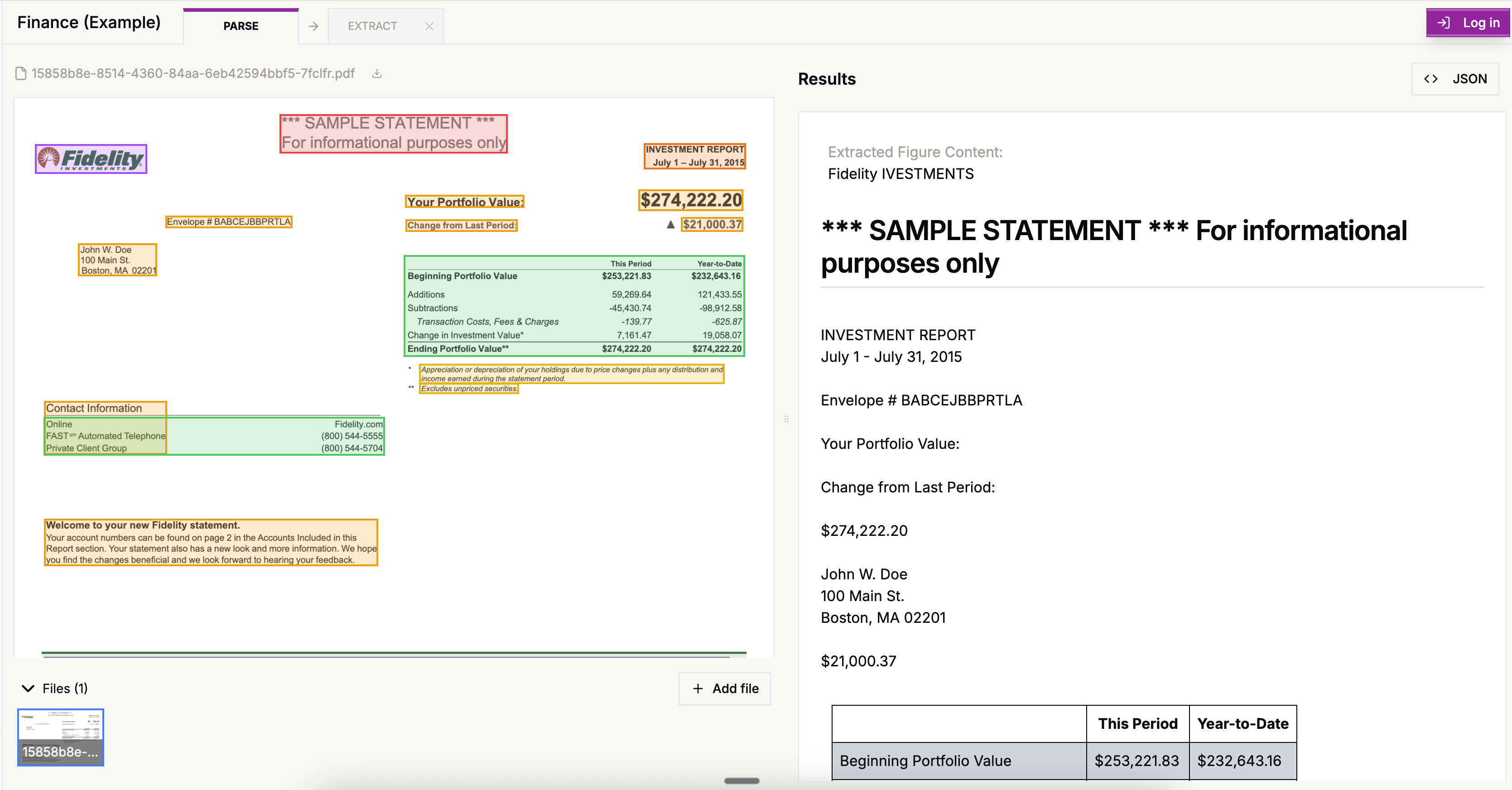This screenshot has width=1512, height=790.
Task: Select the SAMPLE STATEMENT title region
Action: click(393, 133)
